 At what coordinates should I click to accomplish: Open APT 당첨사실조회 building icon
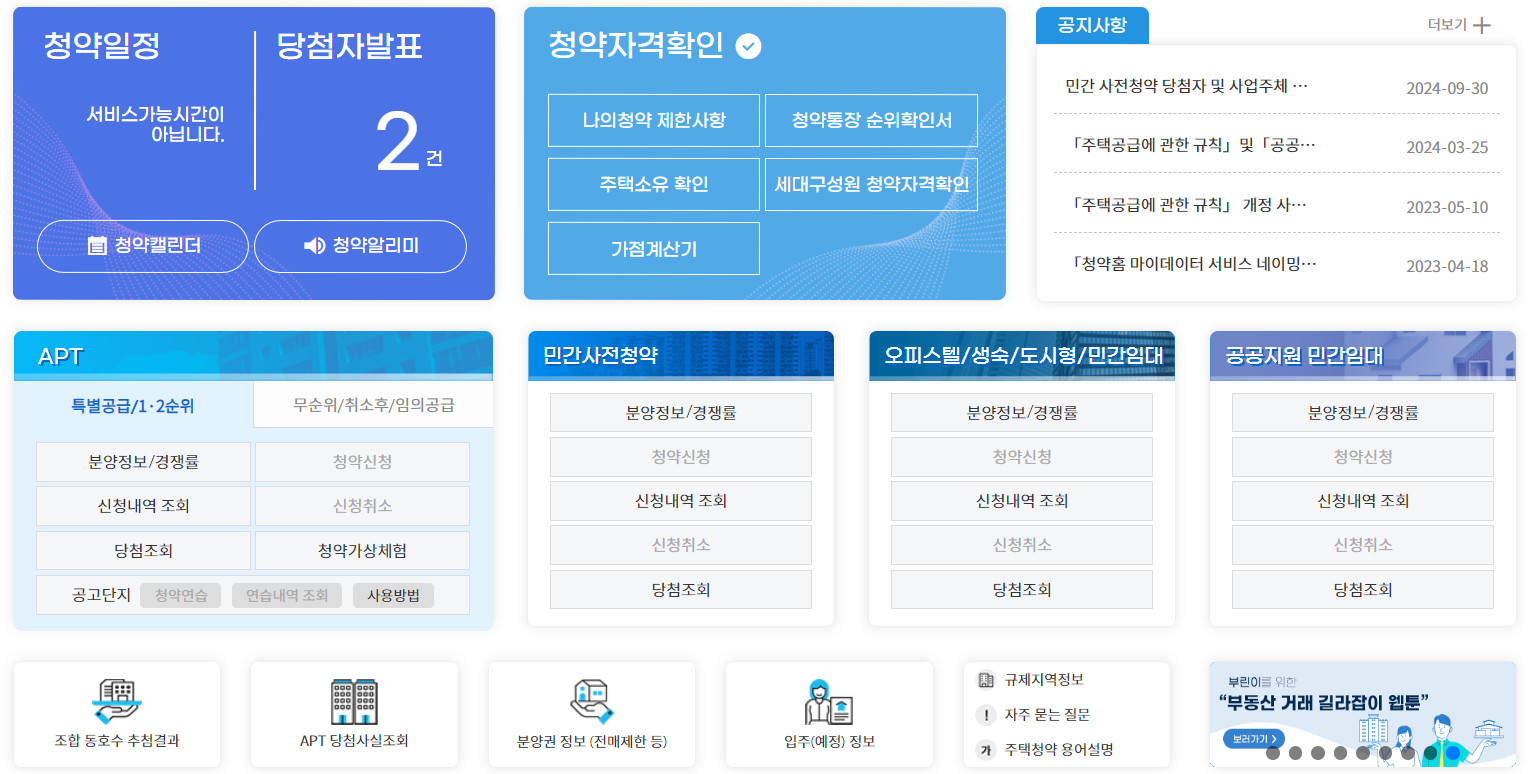tap(354, 697)
